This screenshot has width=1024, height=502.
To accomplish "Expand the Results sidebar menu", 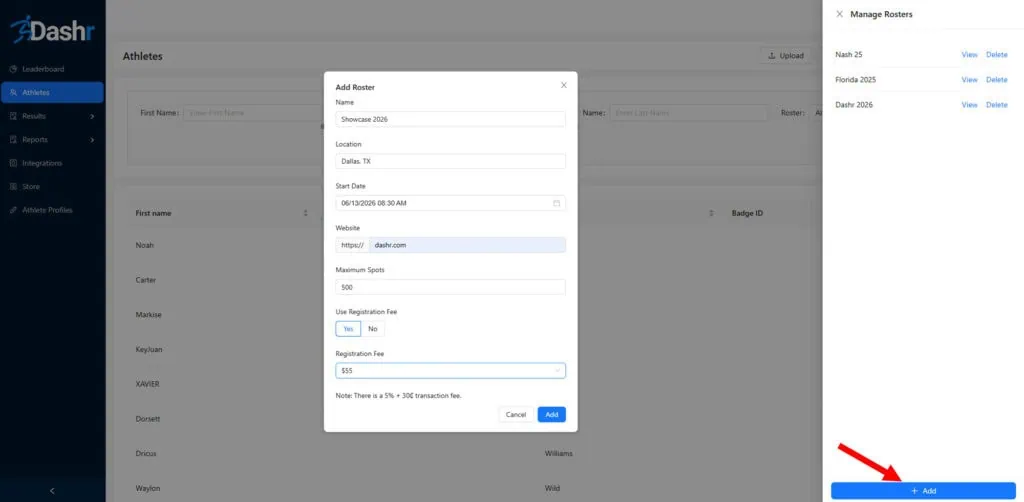I will point(92,116).
